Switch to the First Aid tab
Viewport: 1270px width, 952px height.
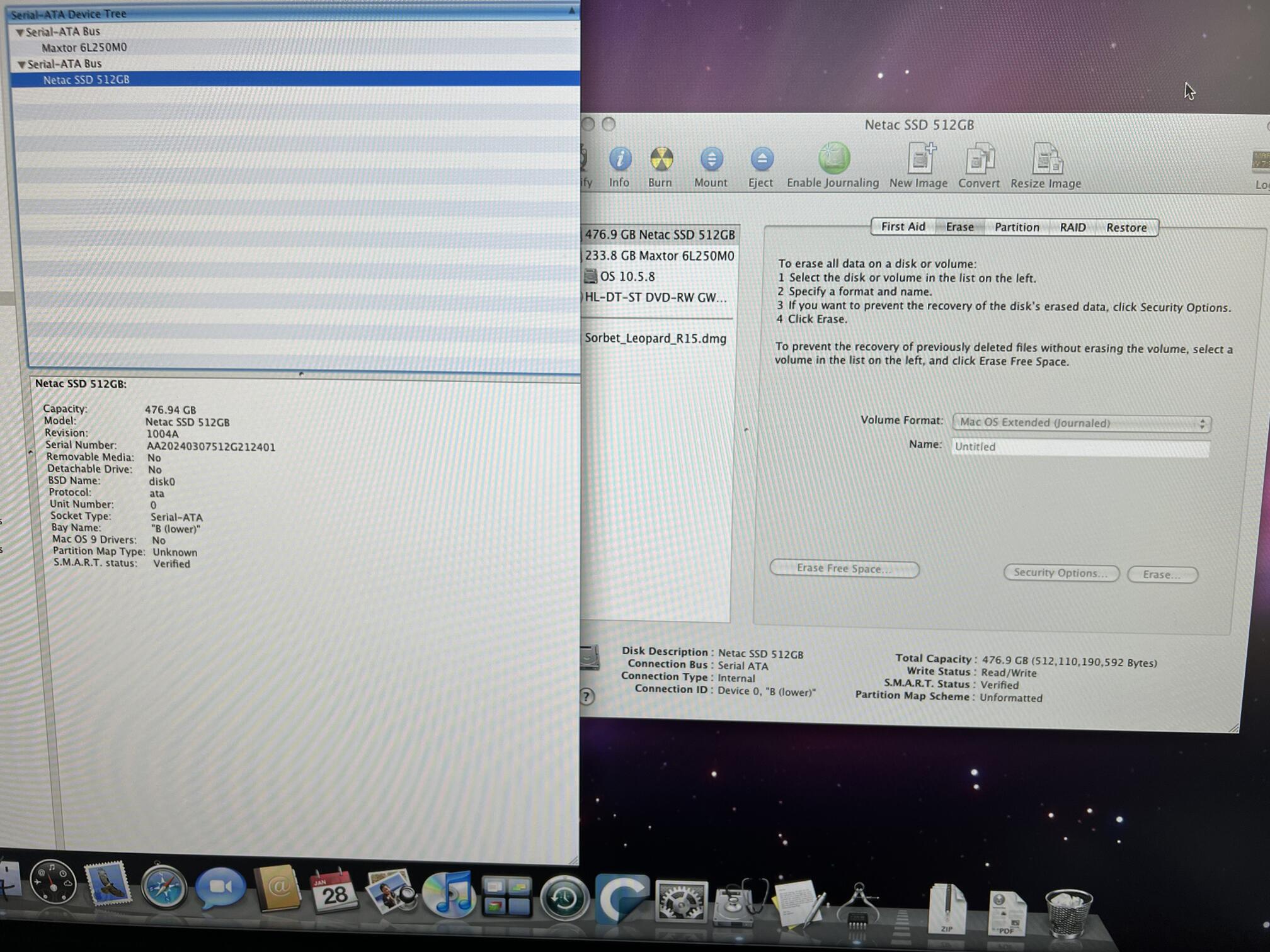click(x=903, y=227)
